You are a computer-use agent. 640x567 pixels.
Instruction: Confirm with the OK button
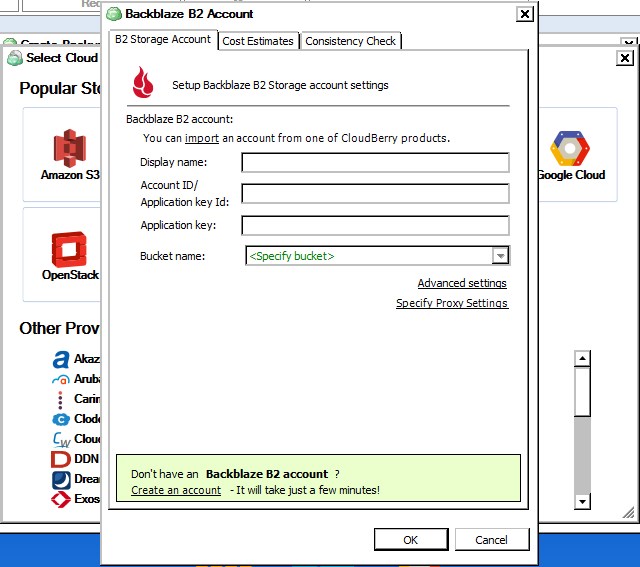pos(411,540)
